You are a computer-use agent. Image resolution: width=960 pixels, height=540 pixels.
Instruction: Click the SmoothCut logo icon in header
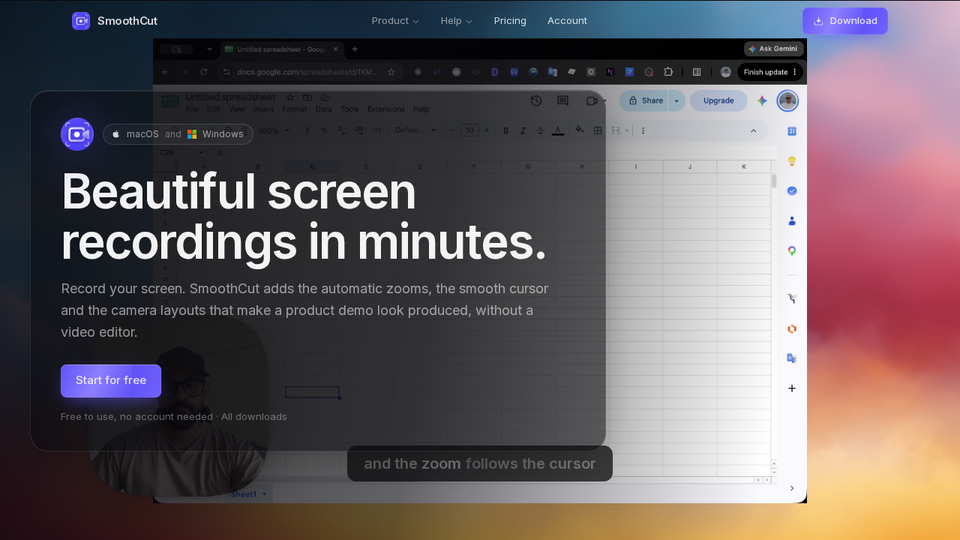(x=81, y=21)
